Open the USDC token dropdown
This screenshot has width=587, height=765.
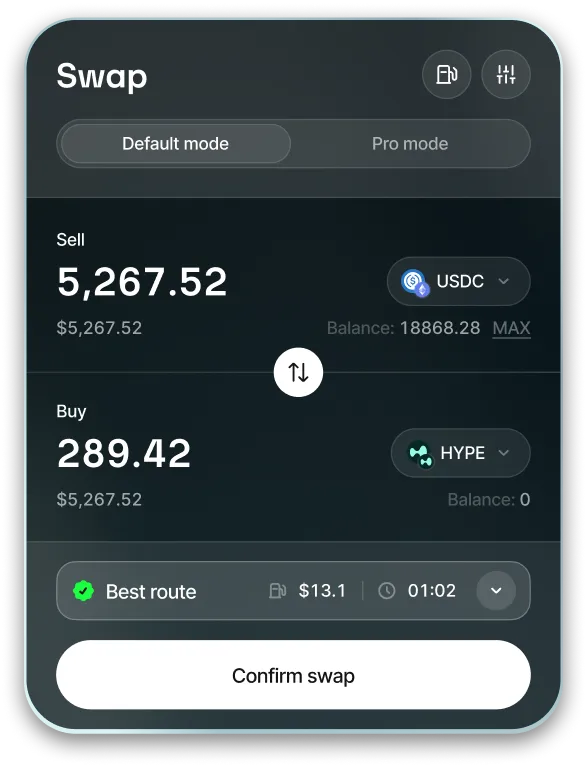click(x=459, y=282)
